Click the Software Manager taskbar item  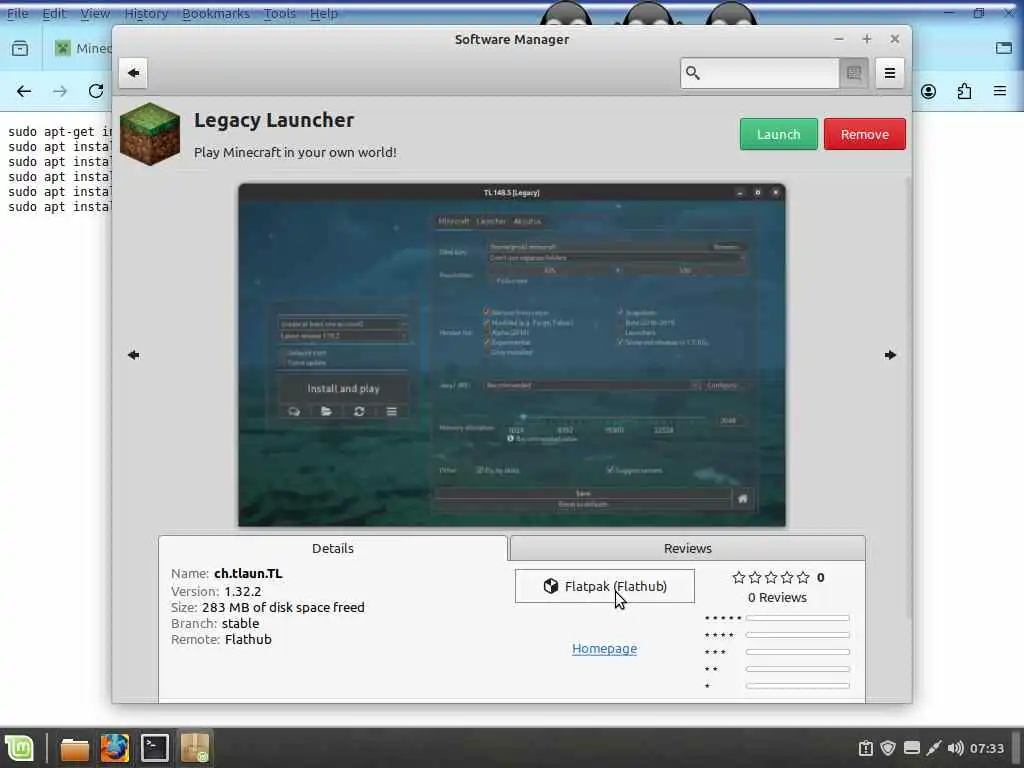coord(195,748)
